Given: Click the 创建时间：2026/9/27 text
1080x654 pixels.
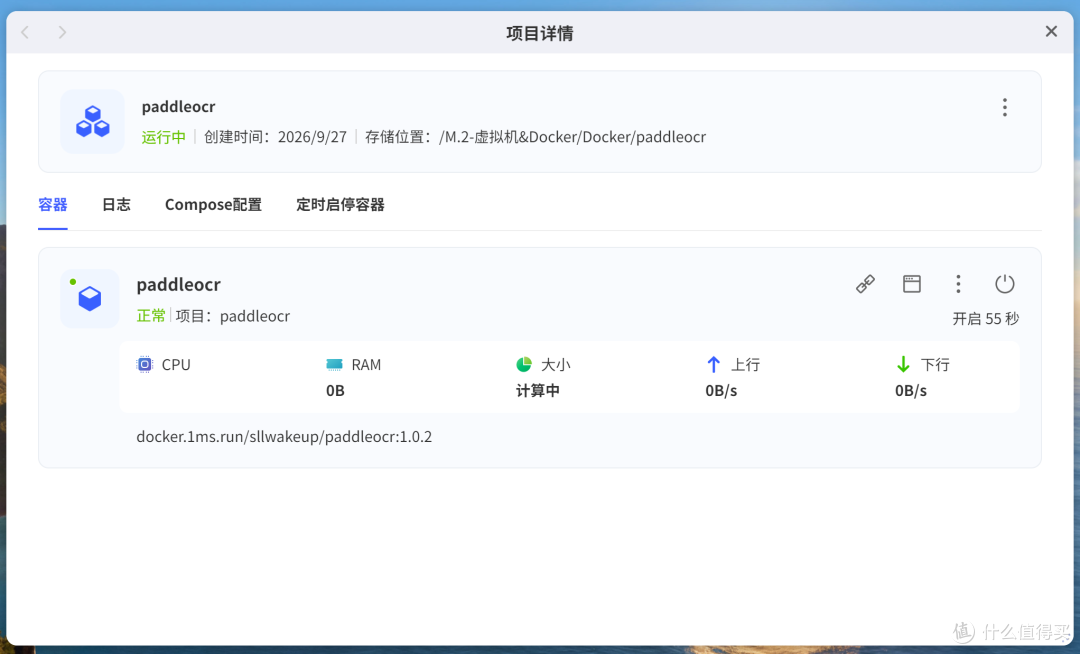Looking at the screenshot, I should coord(275,137).
